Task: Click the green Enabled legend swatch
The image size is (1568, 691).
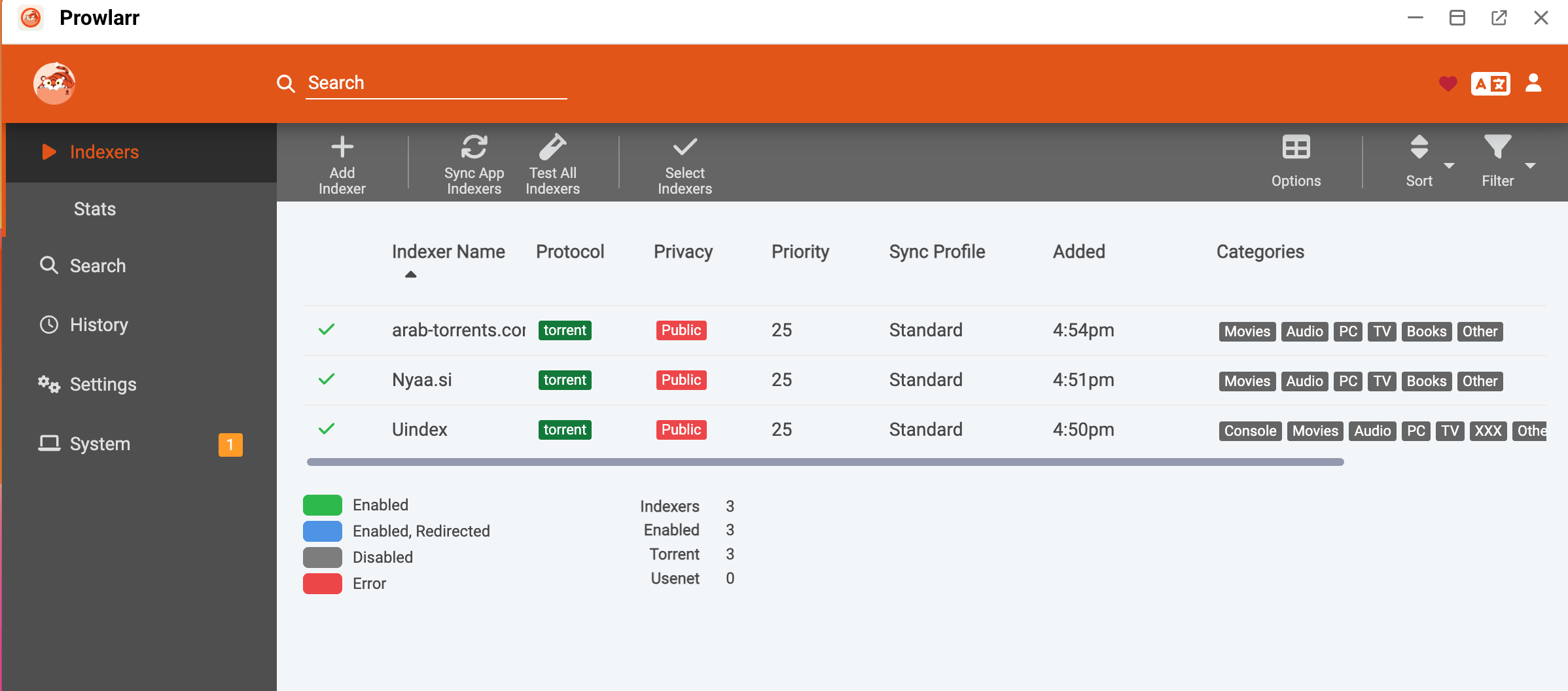Action: point(322,505)
